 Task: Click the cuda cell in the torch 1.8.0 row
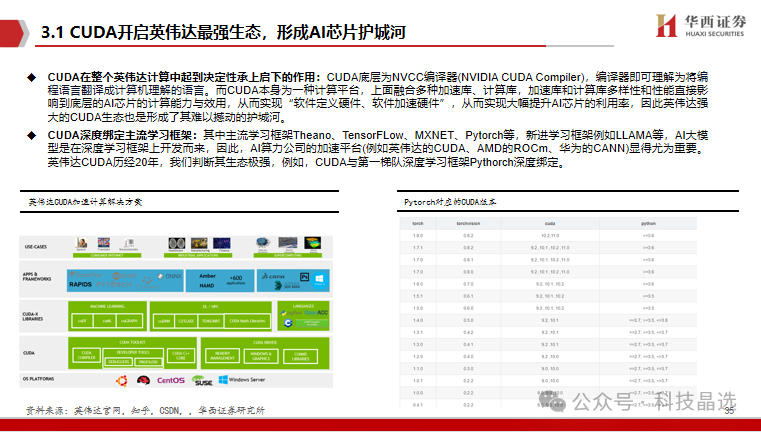(x=550, y=236)
